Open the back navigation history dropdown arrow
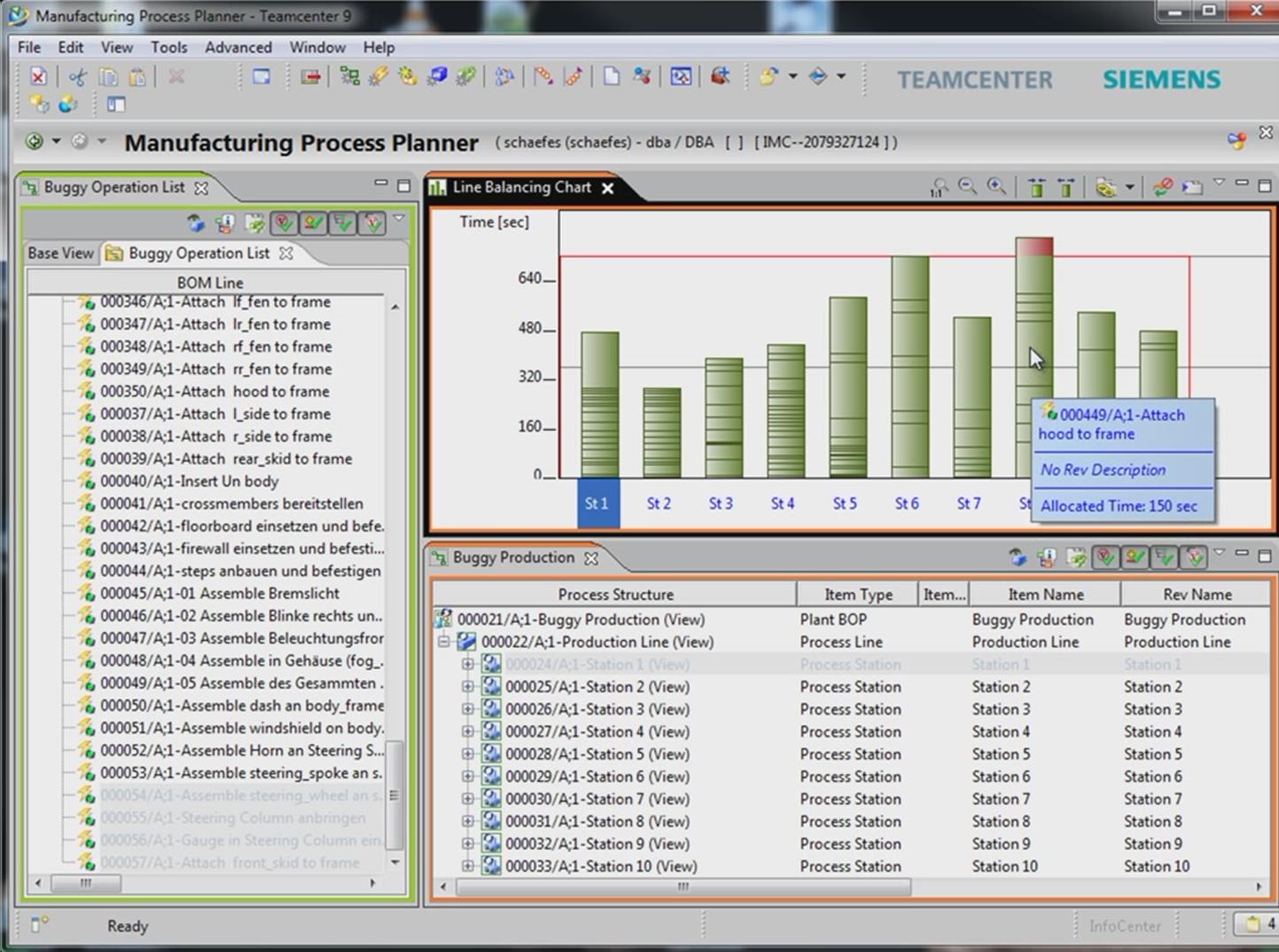The height and width of the screenshot is (952, 1279). pos(56,141)
